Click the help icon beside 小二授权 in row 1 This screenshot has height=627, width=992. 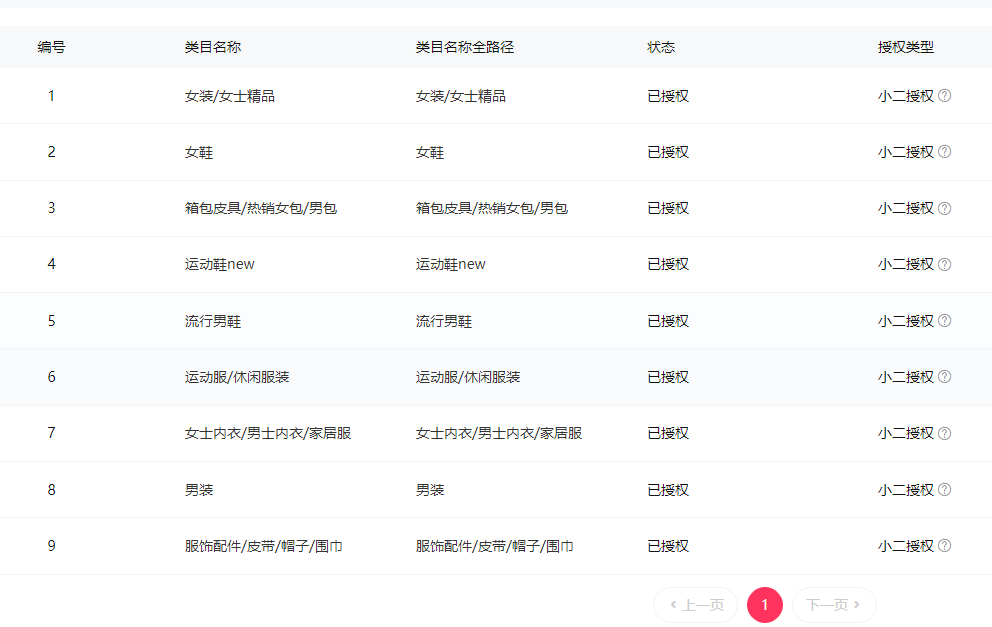(x=944, y=96)
